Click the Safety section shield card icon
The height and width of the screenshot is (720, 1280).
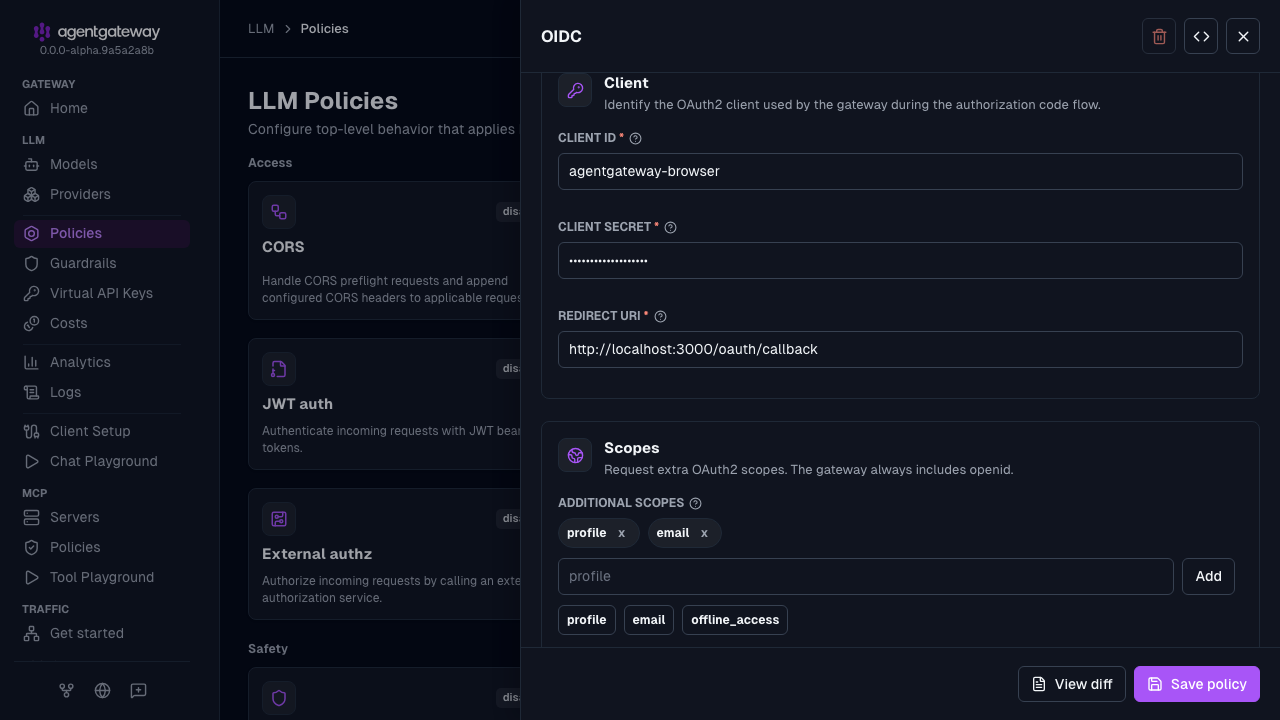(x=279, y=698)
